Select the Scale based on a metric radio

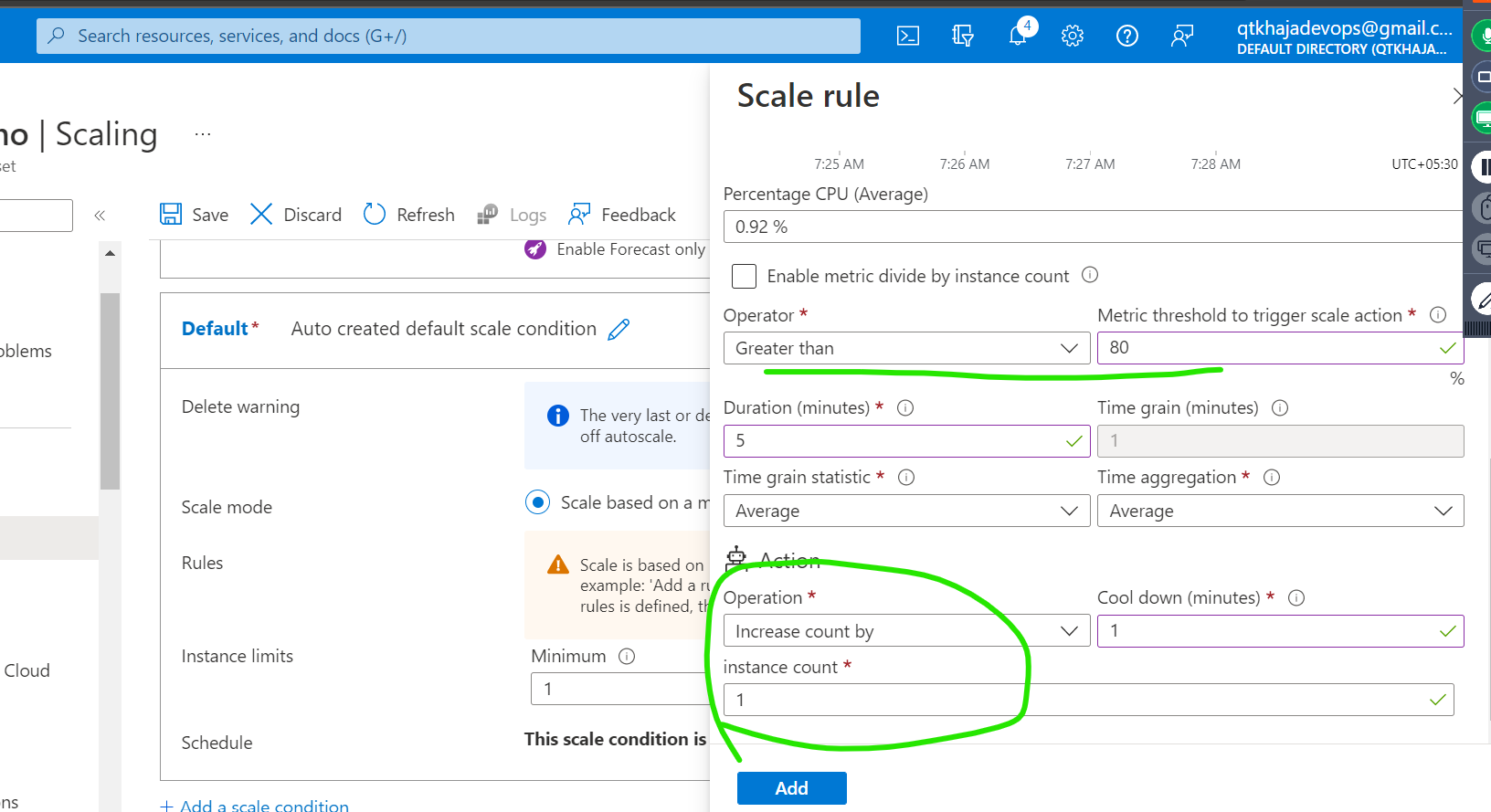pos(538,502)
